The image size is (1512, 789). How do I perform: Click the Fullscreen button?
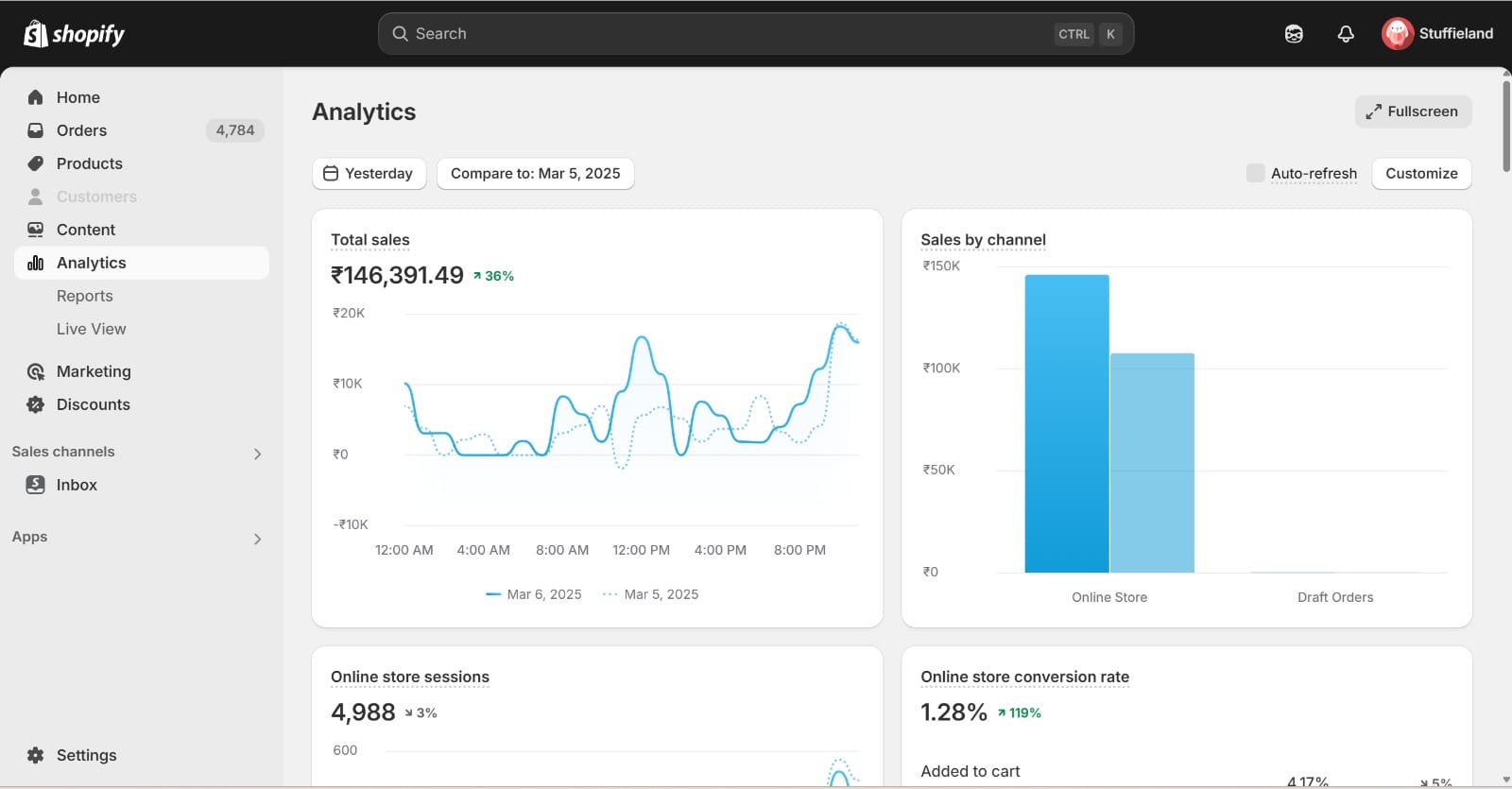[1413, 111]
